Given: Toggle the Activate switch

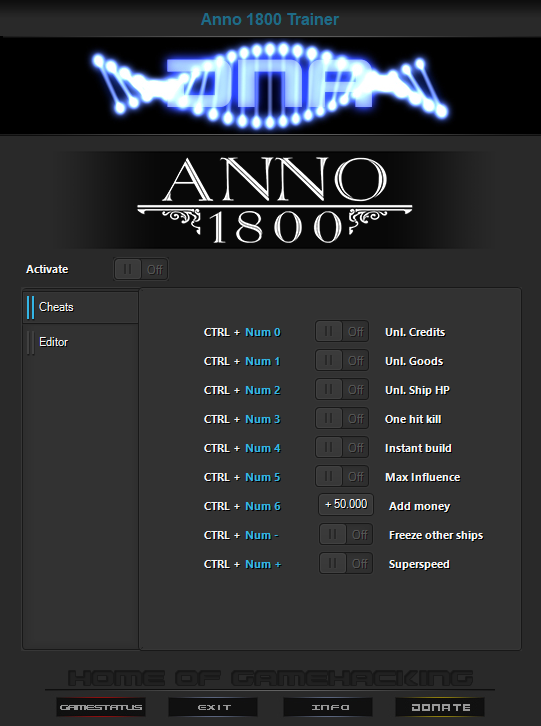Looking at the screenshot, I should (x=141, y=269).
